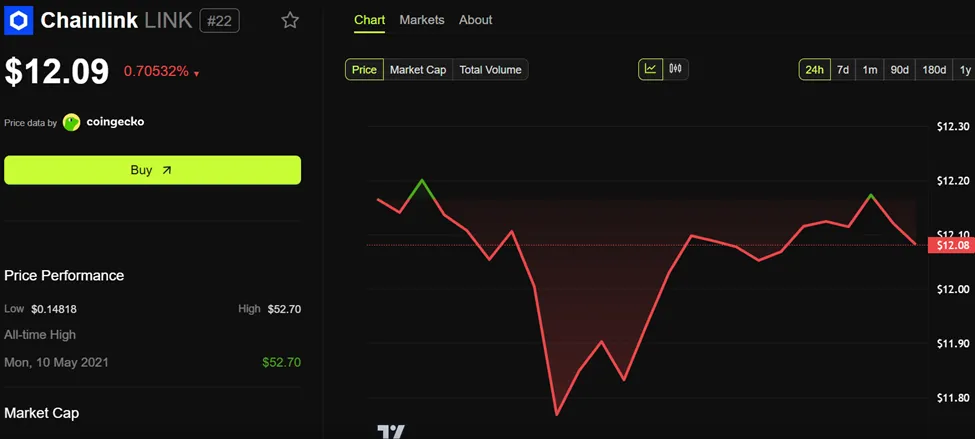Set chart range to 7d
The height and width of the screenshot is (439, 975).
843,69
